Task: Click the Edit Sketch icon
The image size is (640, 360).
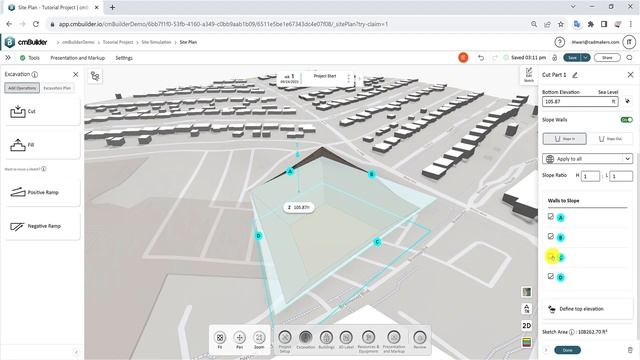Action: click(529, 75)
